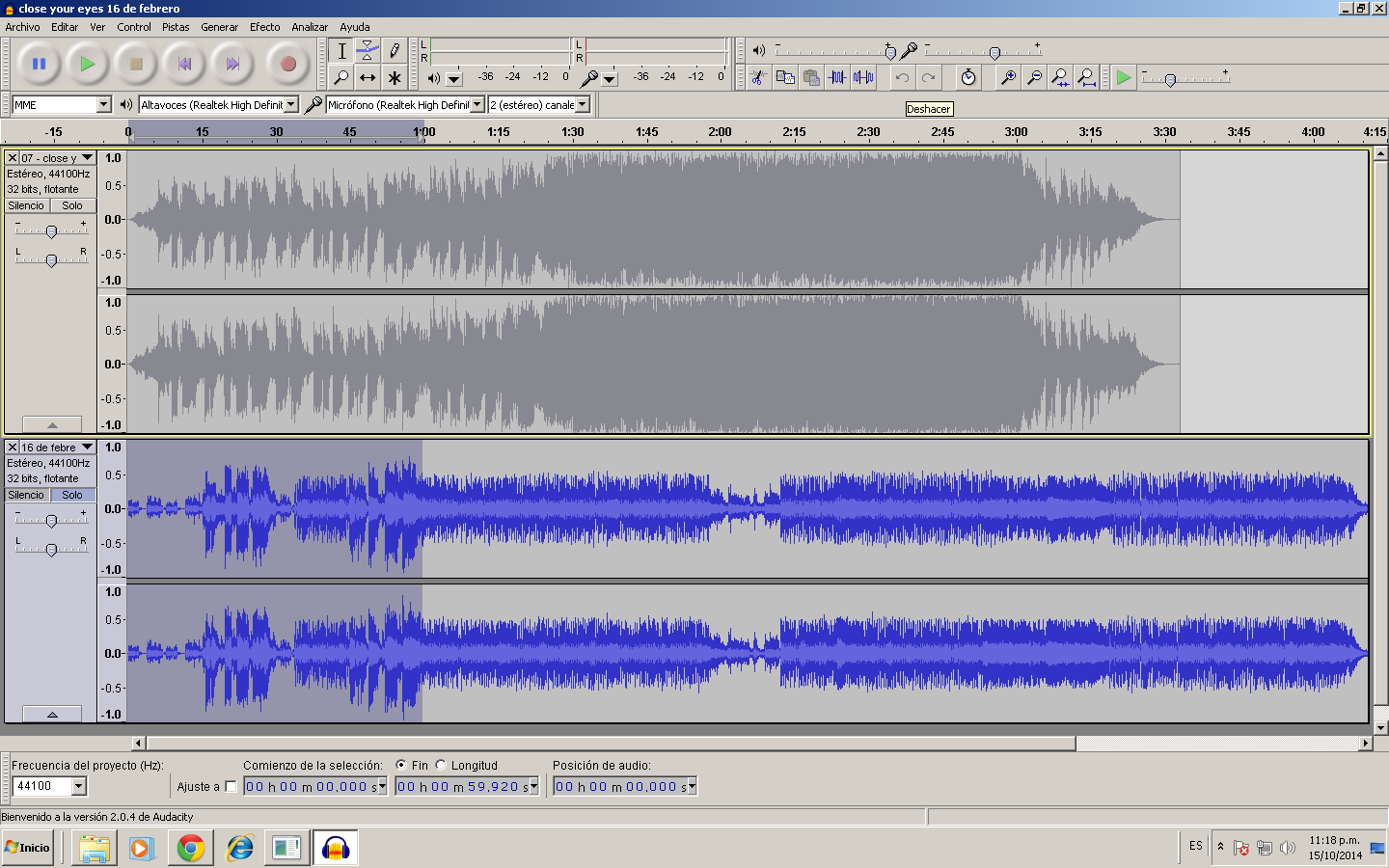Open the project frequency 44100 dropdown
Viewport: 1389px width, 868px height.
[79, 787]
